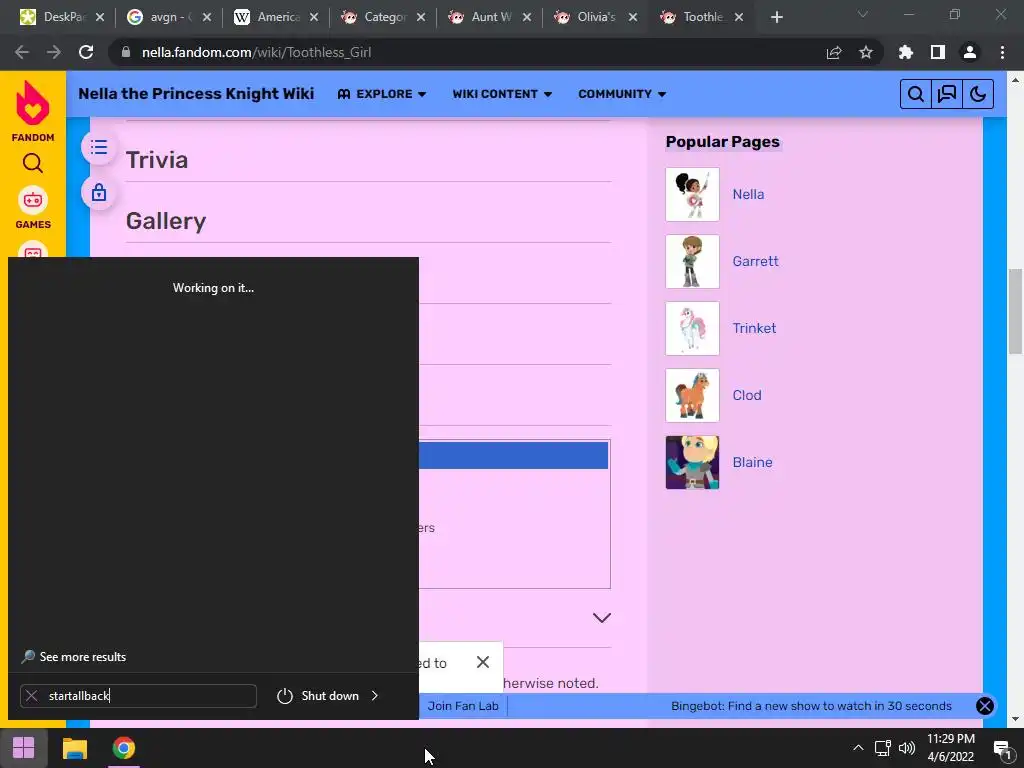Open a new browser tab

[x=776, y=18]
